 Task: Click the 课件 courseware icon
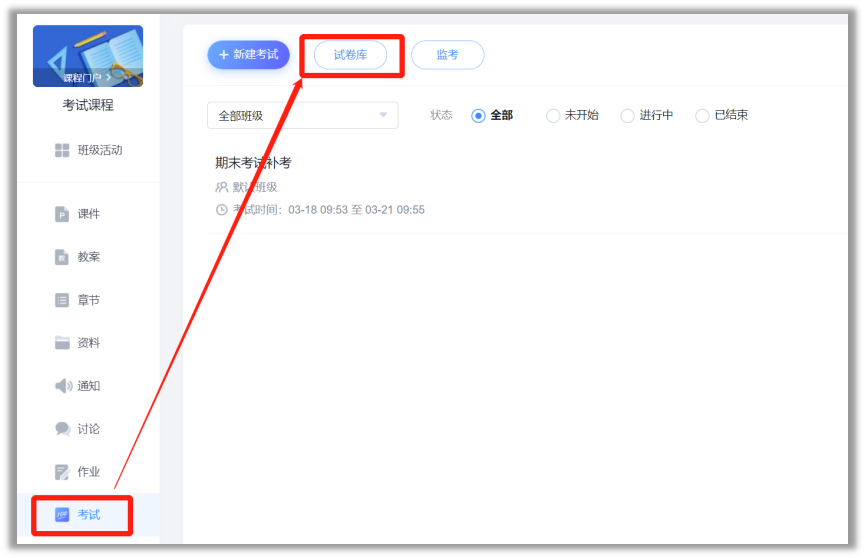pyautogui.click(x=62, y=214)
